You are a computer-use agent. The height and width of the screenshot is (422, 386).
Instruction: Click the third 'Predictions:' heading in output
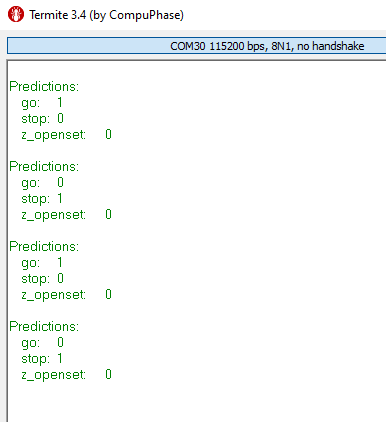[44, 246]
